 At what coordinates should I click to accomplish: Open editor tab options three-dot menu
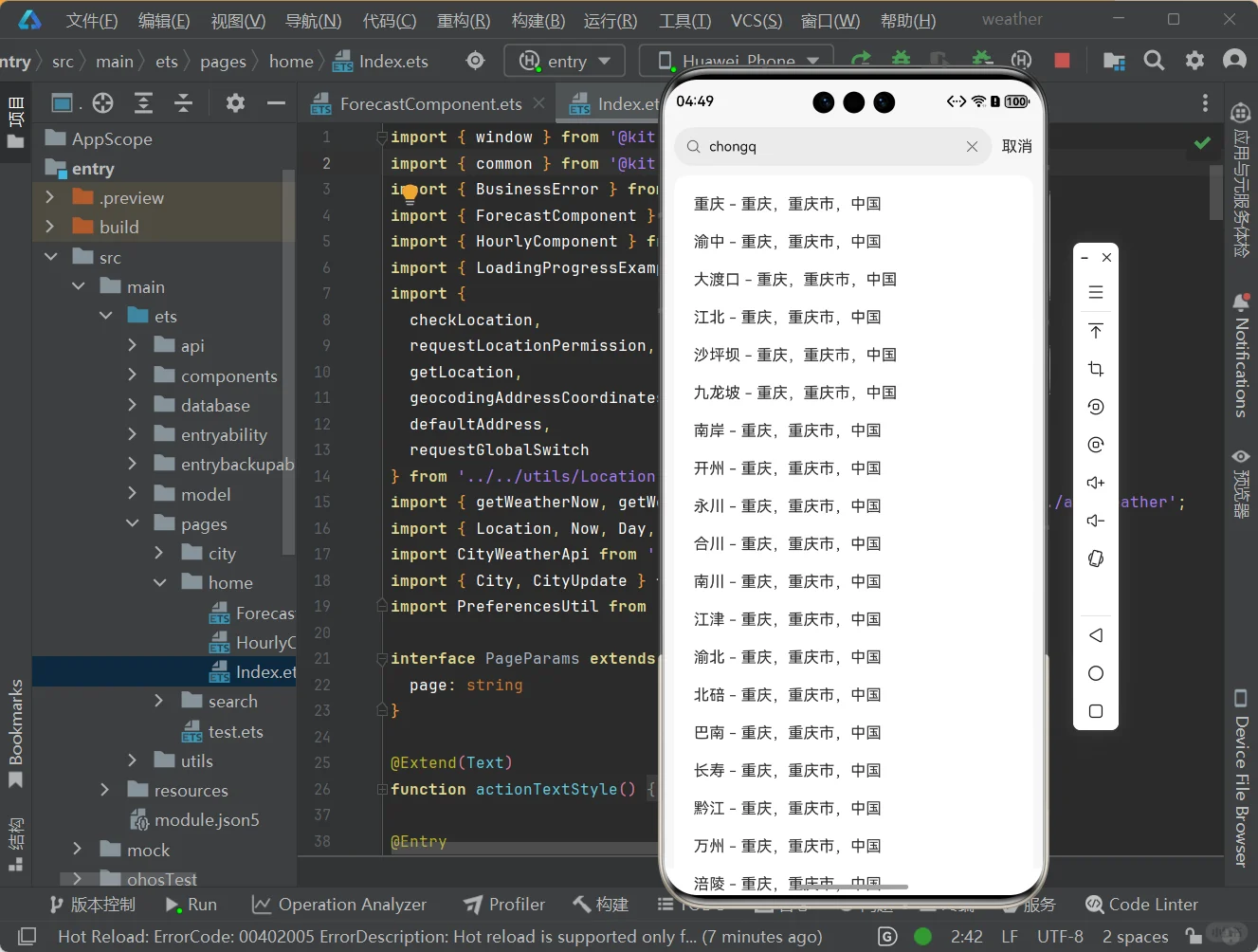pos(1205,102)
